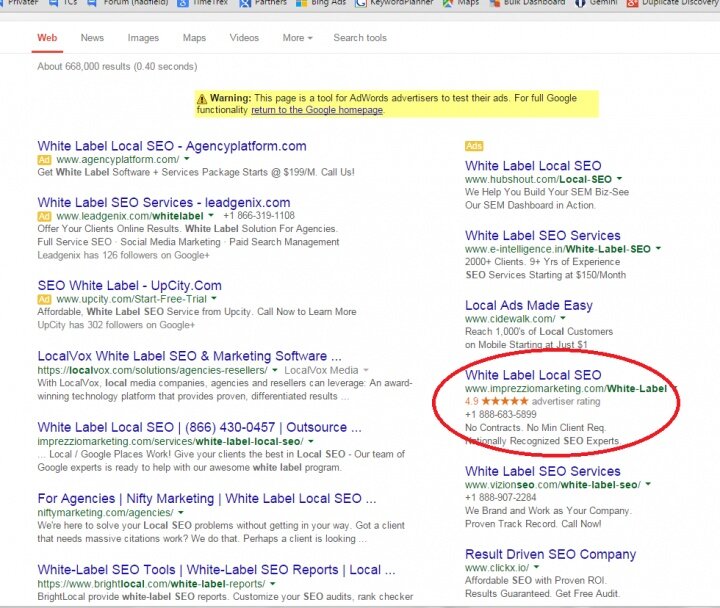Open For Agencies | Nifty Marketing result
This screenshot has width=720, height=608.
(x=207, y=498)
